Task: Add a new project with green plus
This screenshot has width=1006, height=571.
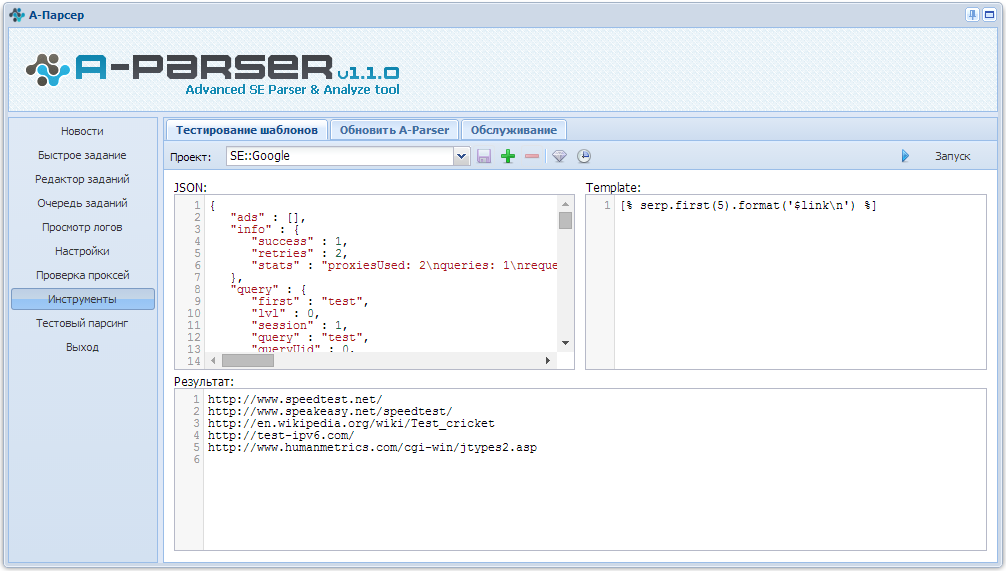Action: [x=508, y=156]
